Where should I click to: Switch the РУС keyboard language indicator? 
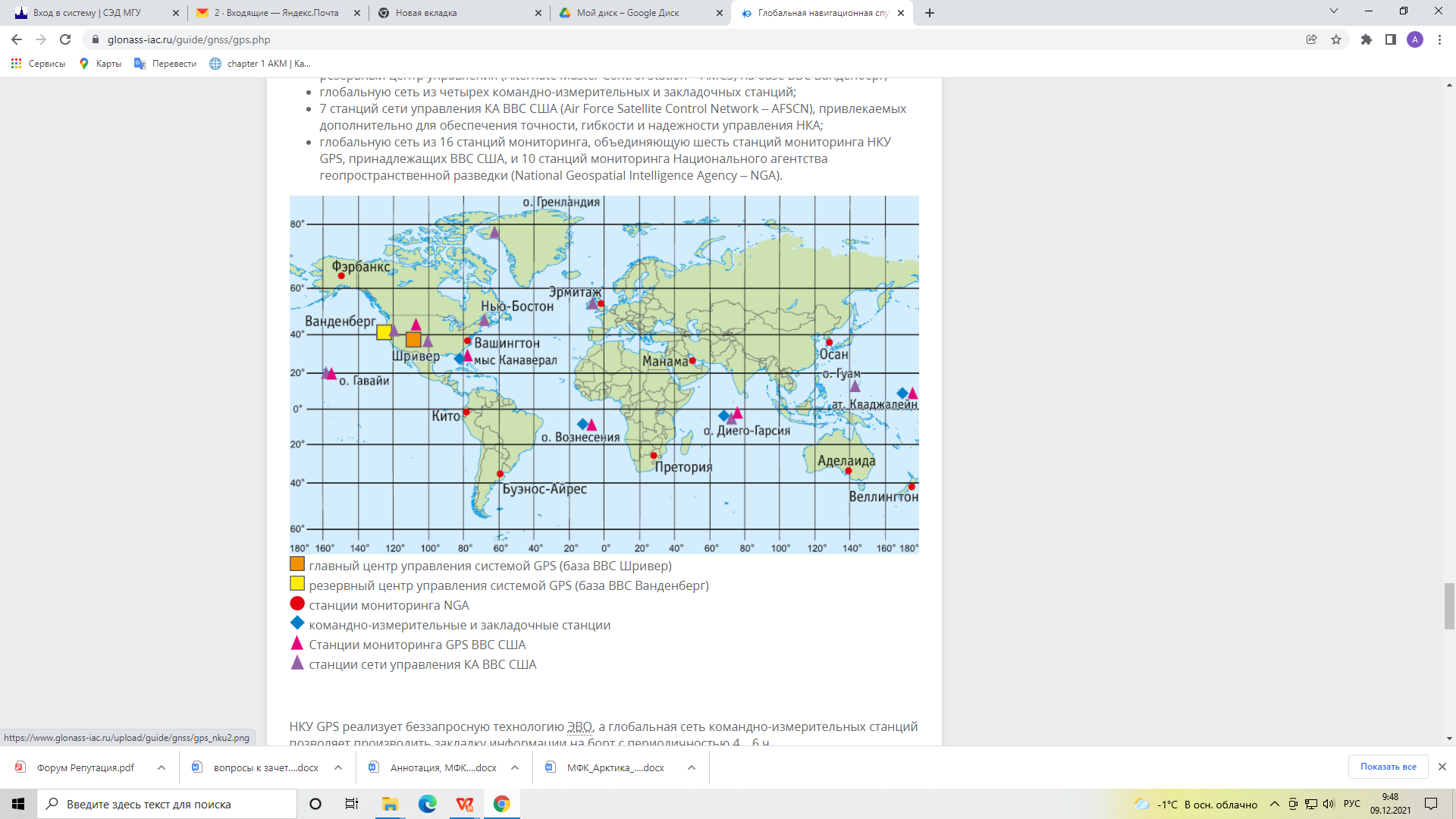tap(1352, 804)
